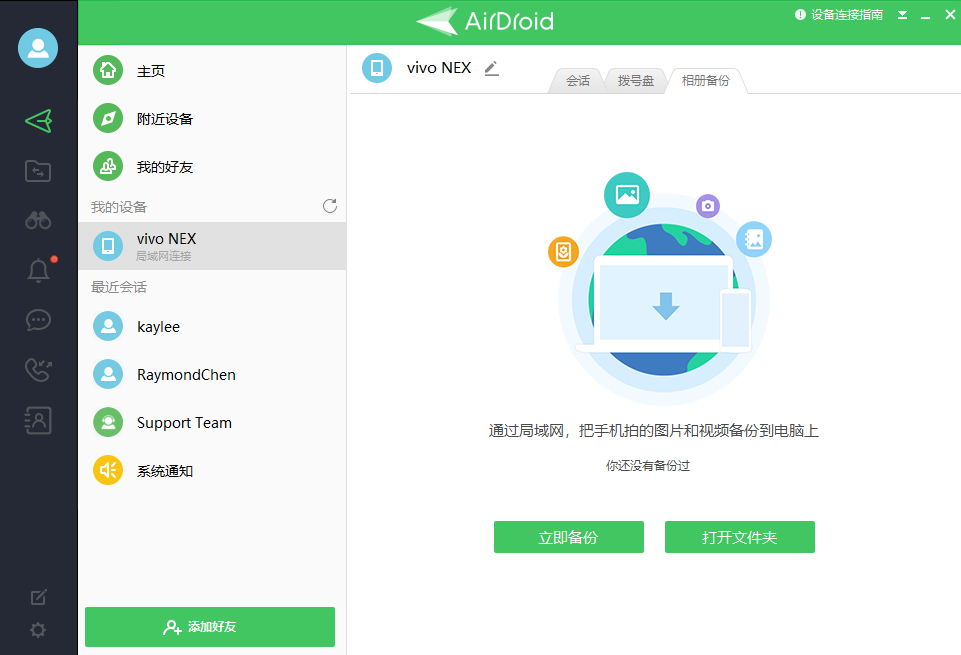This screenshot has width=961, height=655.
Task: Switch to the 会话 tab
Action: point(578,81)
